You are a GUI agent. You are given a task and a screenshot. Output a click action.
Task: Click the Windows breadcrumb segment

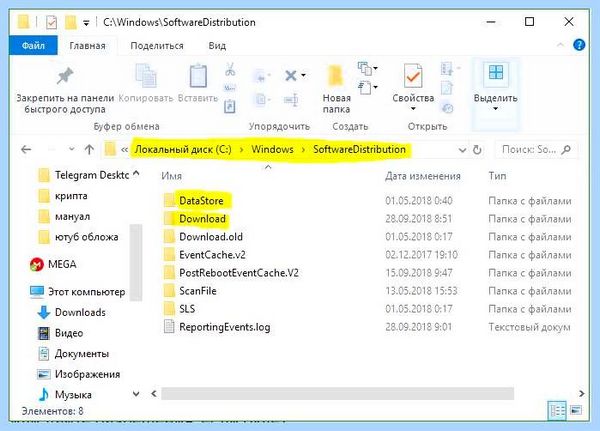tap(272, 149)
